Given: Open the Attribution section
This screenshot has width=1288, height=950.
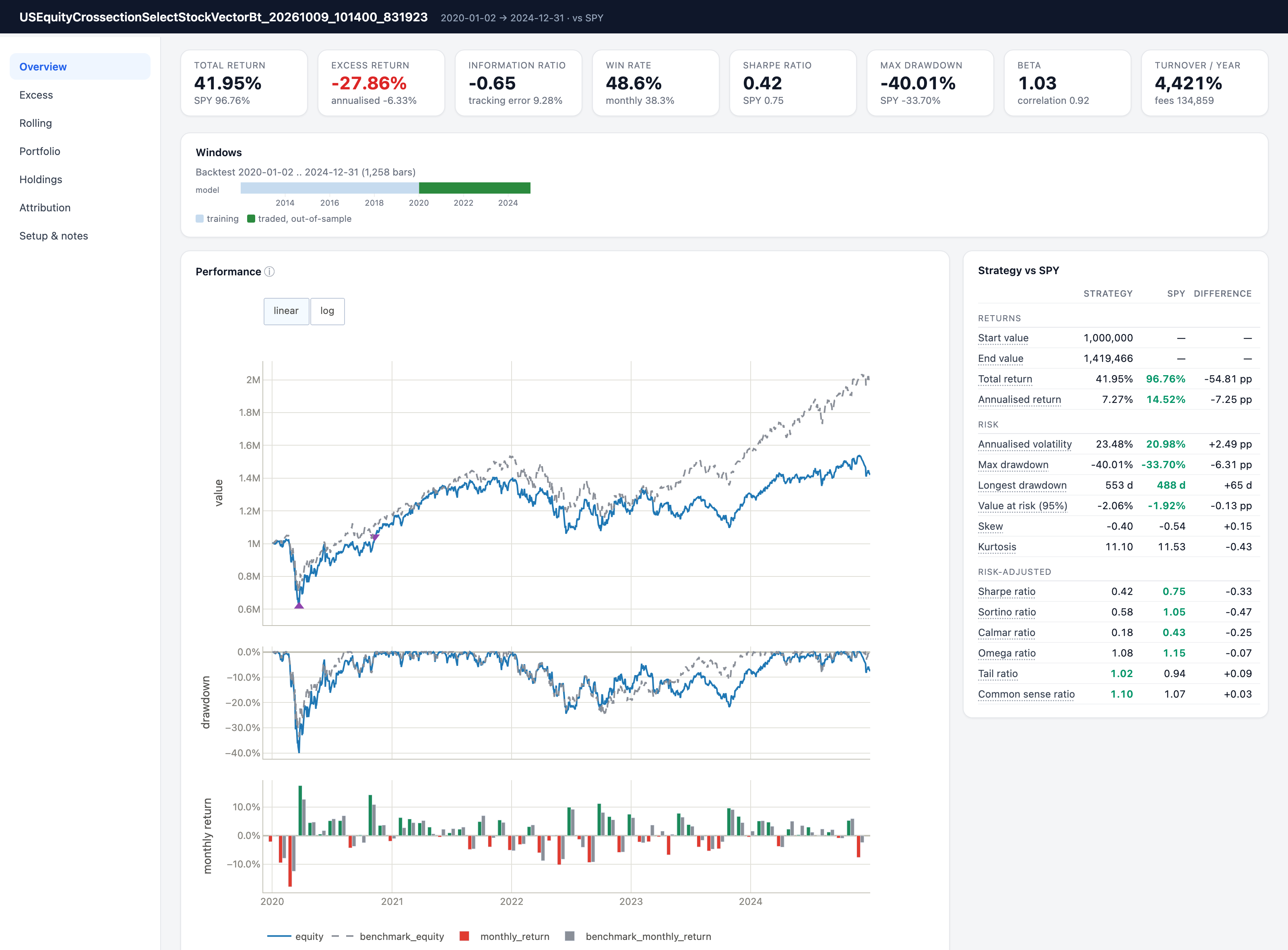Looking at the screenshot, I should click(x=80, y=208).
